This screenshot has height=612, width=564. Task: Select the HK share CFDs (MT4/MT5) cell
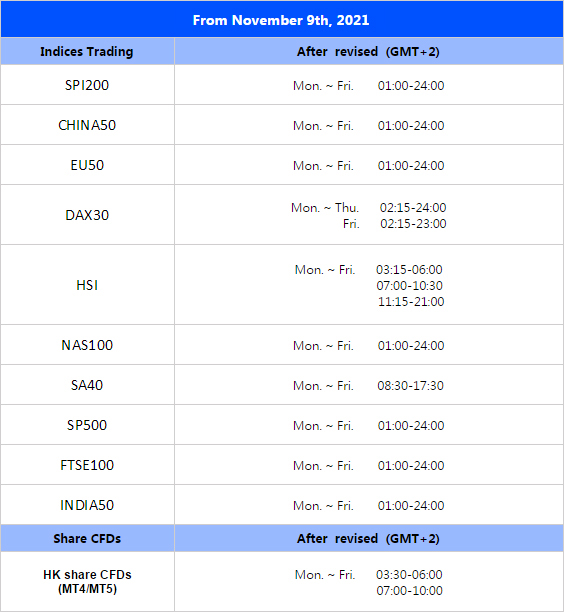(x=87, y=582)
